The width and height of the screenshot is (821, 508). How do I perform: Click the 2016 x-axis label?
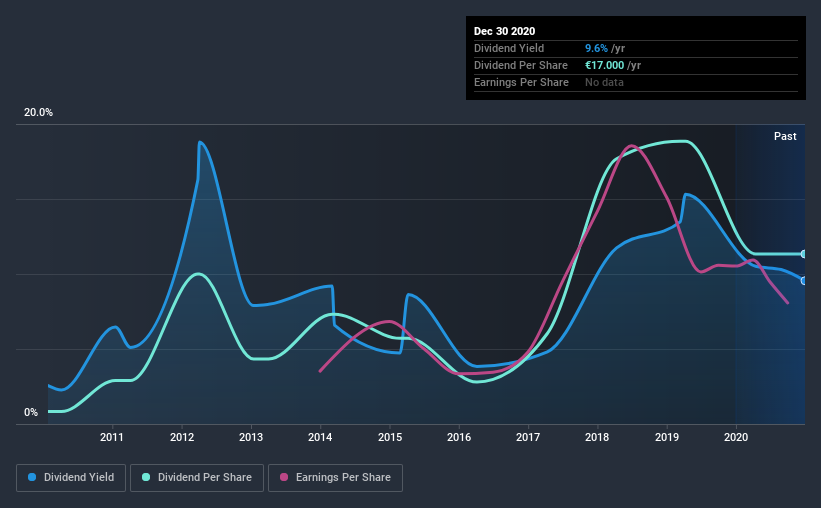coord(459,437)
